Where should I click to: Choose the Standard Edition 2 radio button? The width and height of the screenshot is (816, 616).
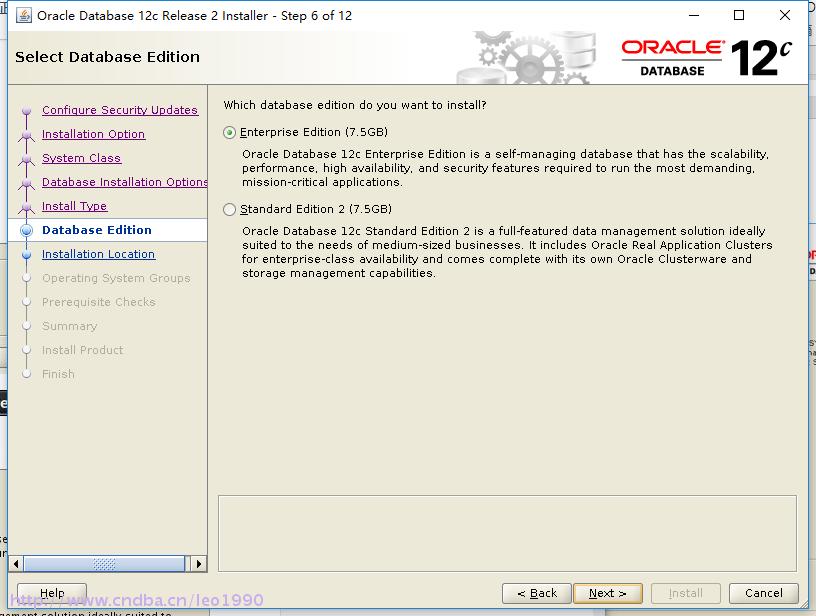click(229, 209)
